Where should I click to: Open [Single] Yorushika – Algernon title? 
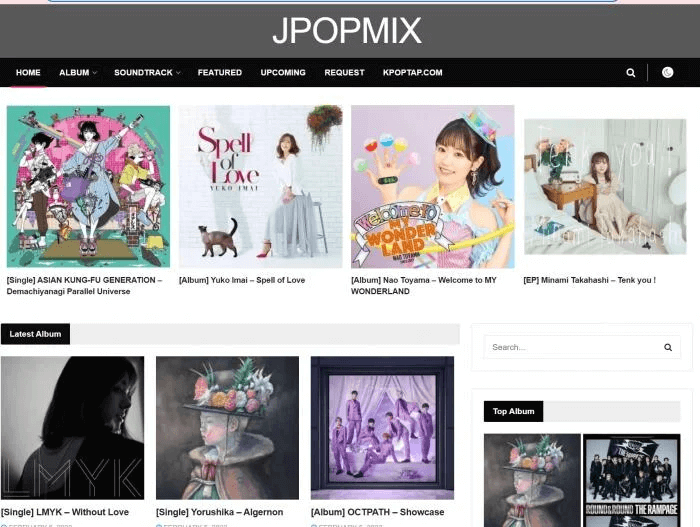[x=219, y=512]
